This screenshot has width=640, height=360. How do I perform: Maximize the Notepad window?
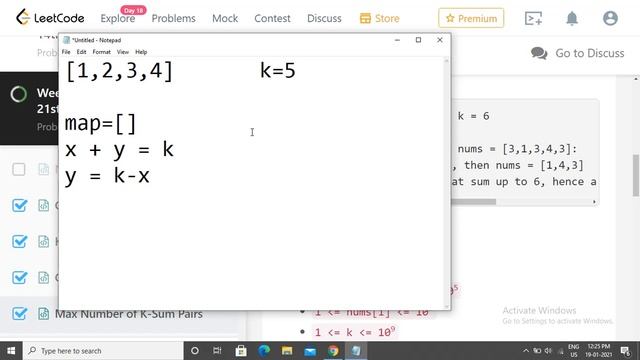(418, 40)
